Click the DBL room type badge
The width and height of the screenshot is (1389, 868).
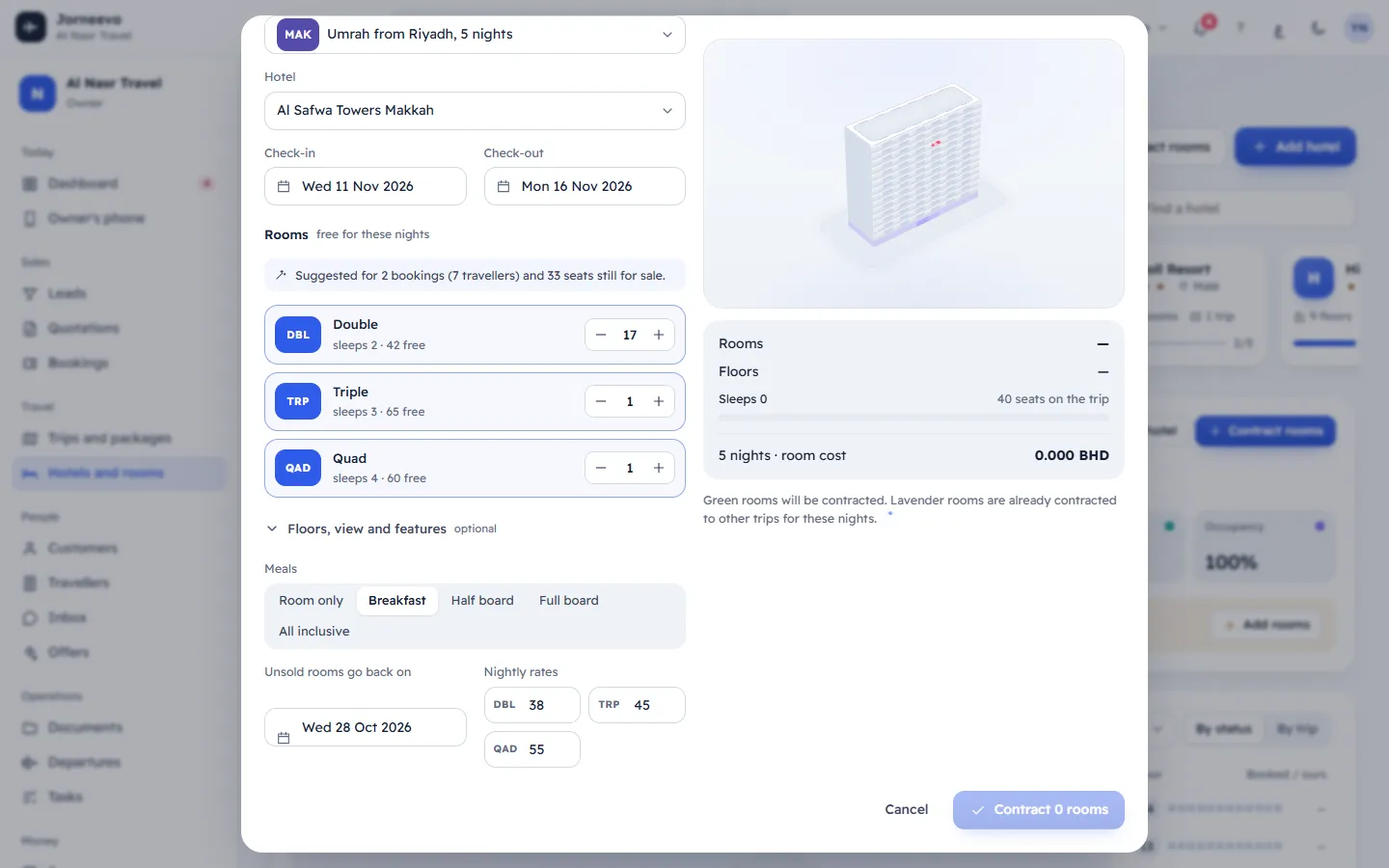(x=298, y=335)
